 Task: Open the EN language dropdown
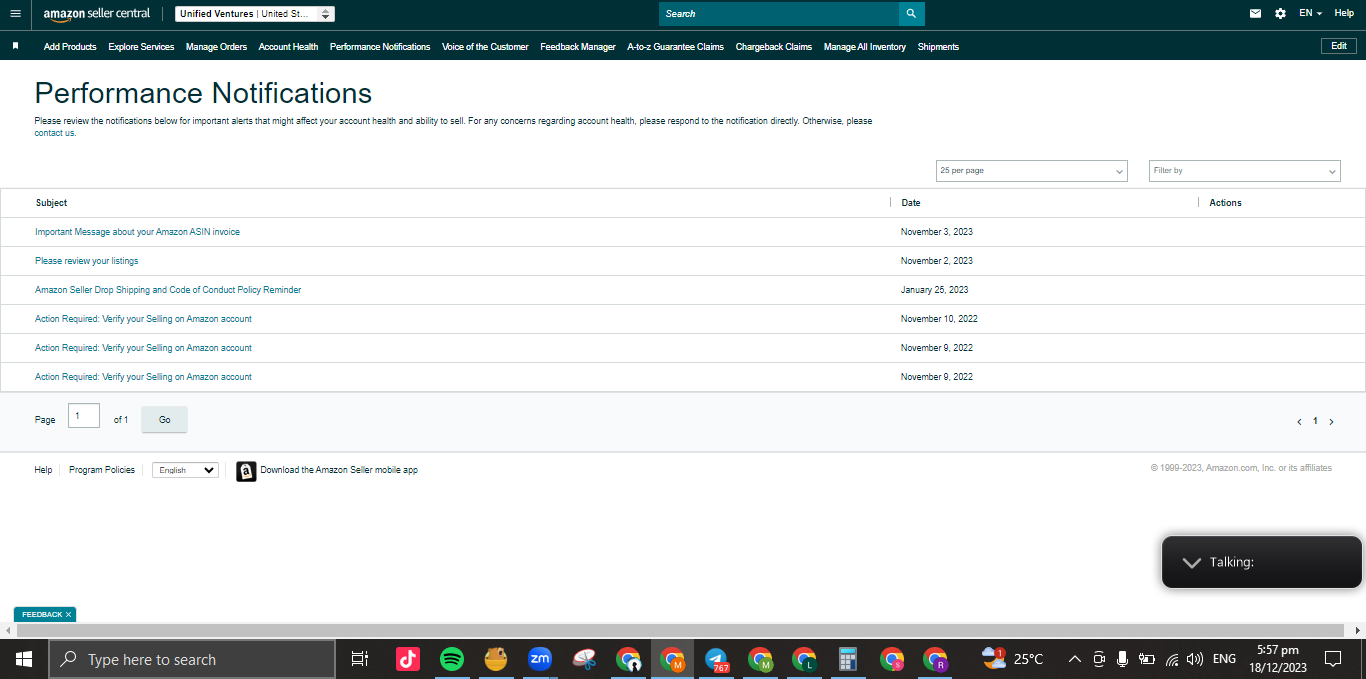tap(1310, 14)
